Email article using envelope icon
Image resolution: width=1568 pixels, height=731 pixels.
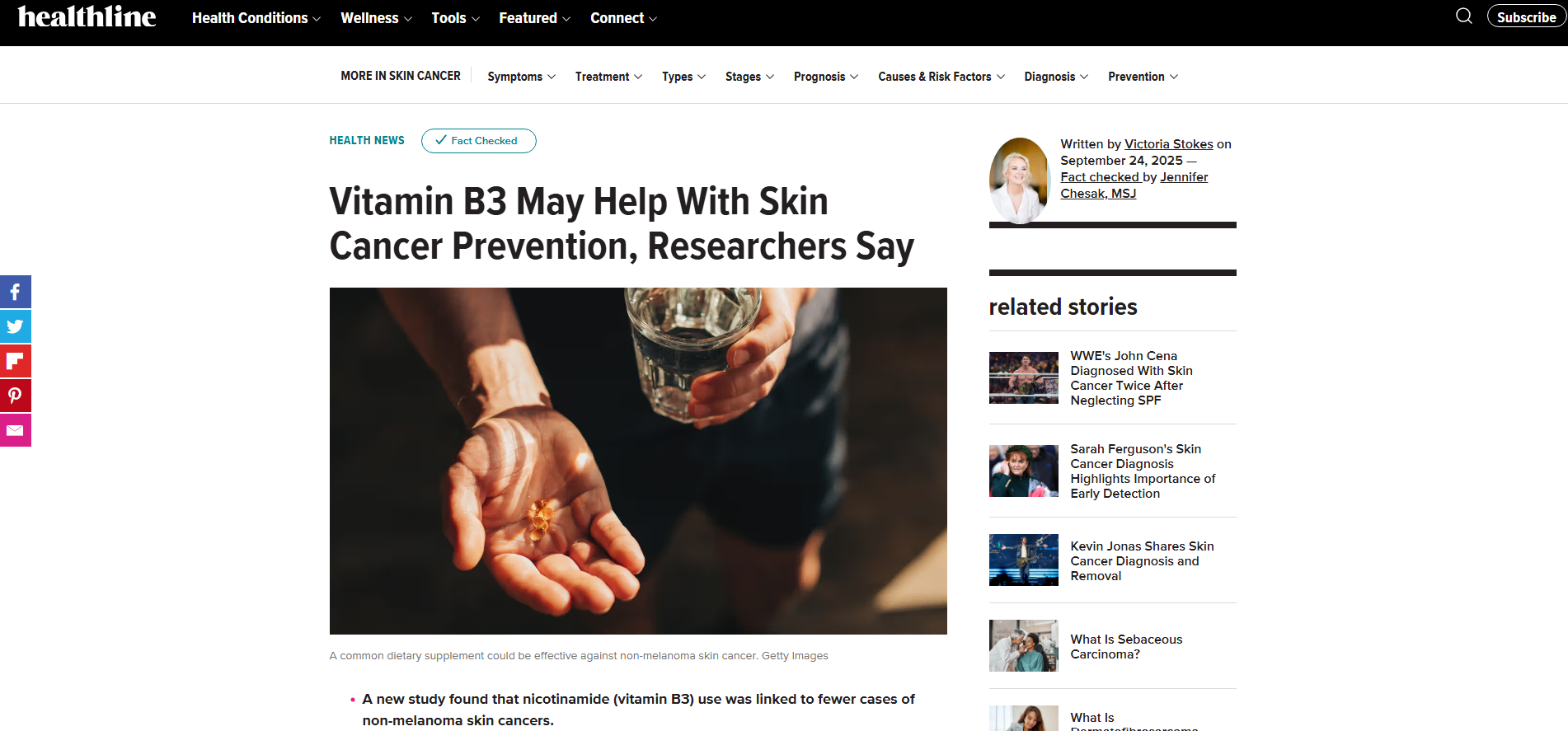coord(15,430)
